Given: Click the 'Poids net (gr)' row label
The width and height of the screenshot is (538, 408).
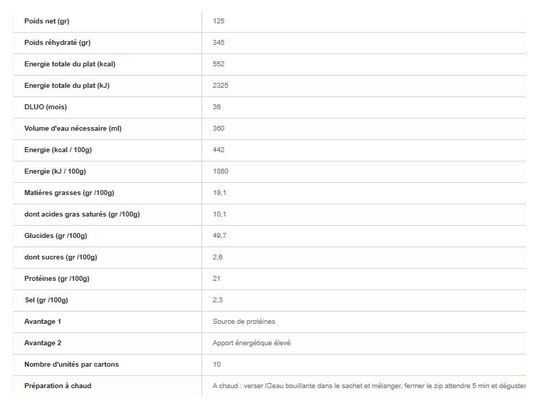Looking at the screenshot, I should coord(47,21).
